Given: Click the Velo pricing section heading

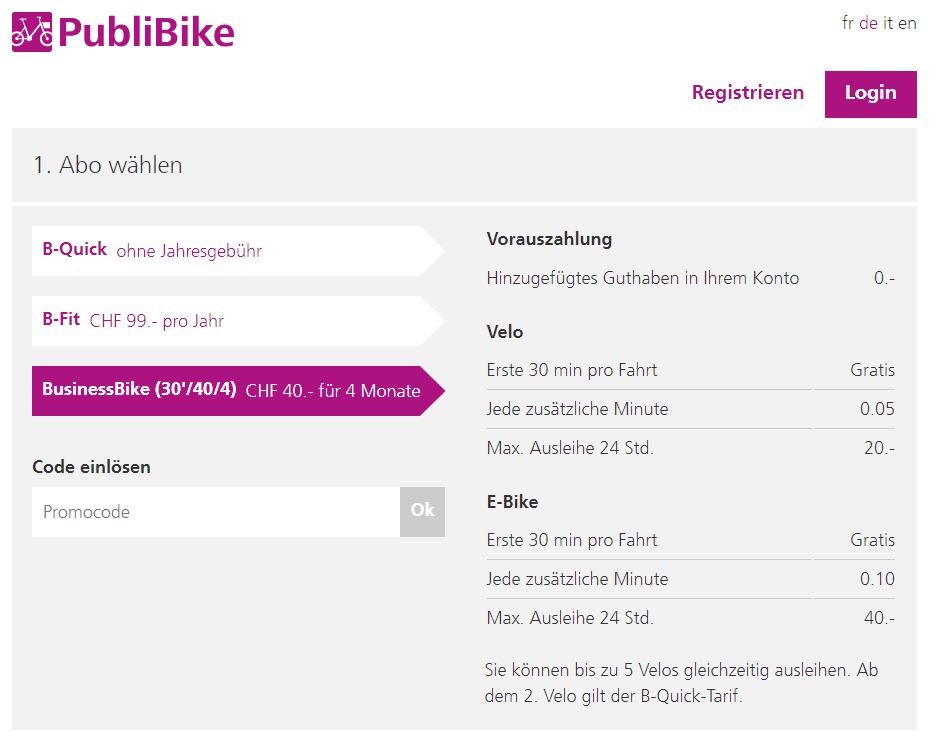Looking at the screenshot, I should click(x=505, y=332).
